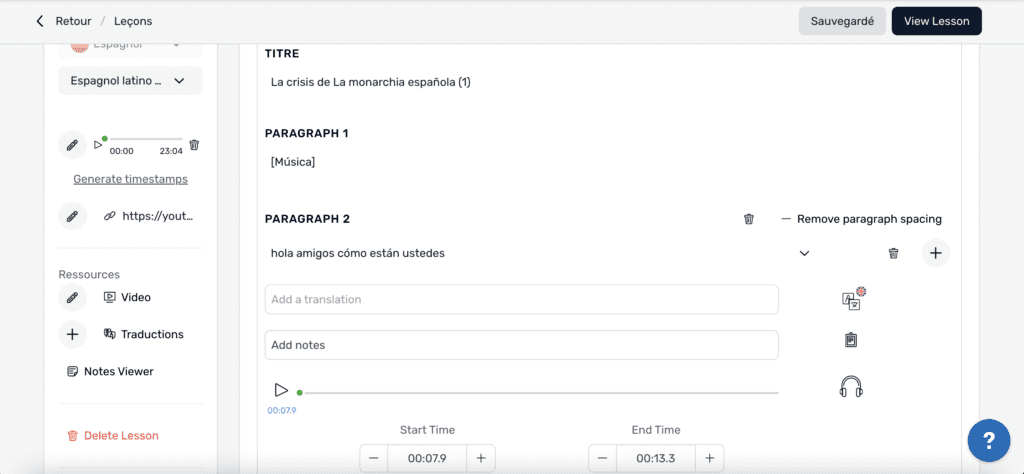This screenshot has height=474, width=1024.
Task: Toggle Remove paragraph spacing
Action: (x=861, y=219)
